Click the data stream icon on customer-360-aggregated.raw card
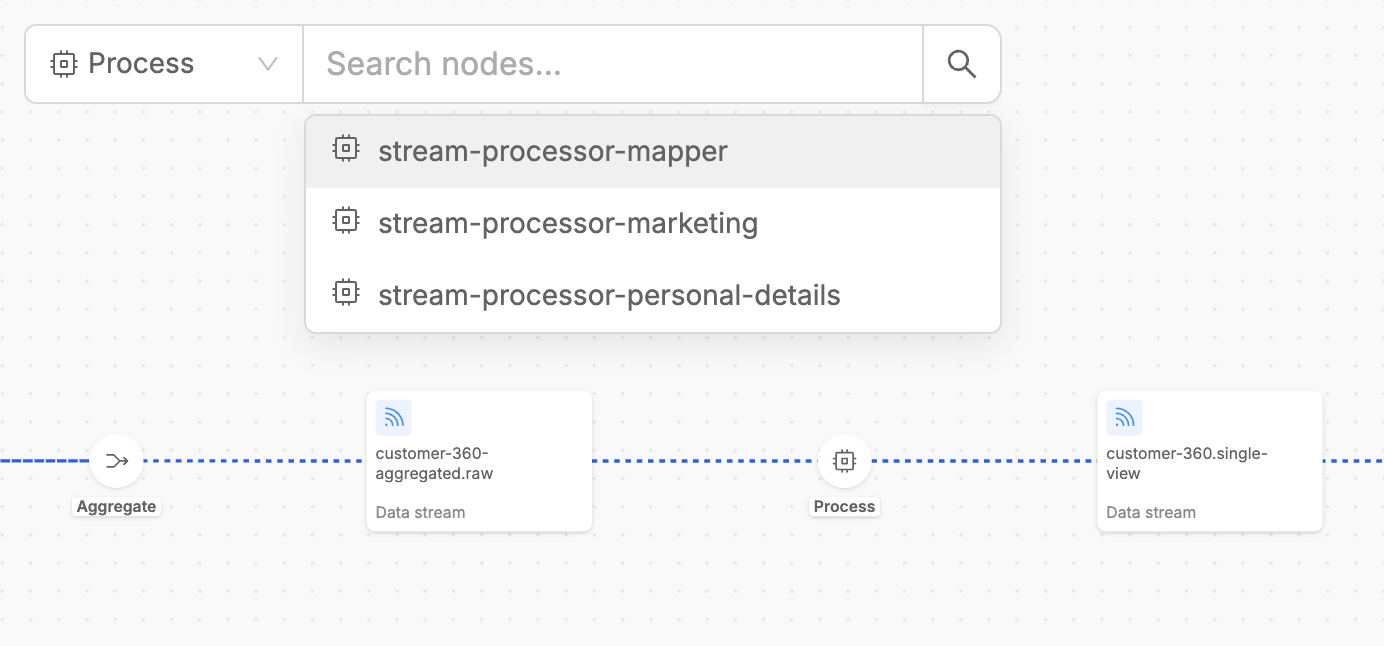1384x646 pixels. pyautogui.click(x=393, y=417)
